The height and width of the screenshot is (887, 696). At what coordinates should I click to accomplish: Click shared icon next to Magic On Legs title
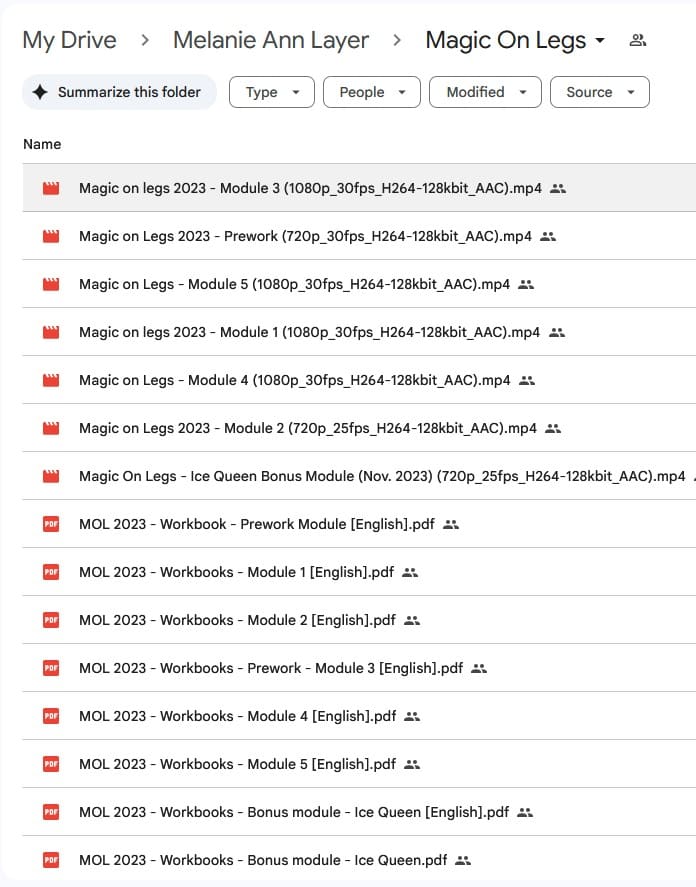(x=637, y=41)
